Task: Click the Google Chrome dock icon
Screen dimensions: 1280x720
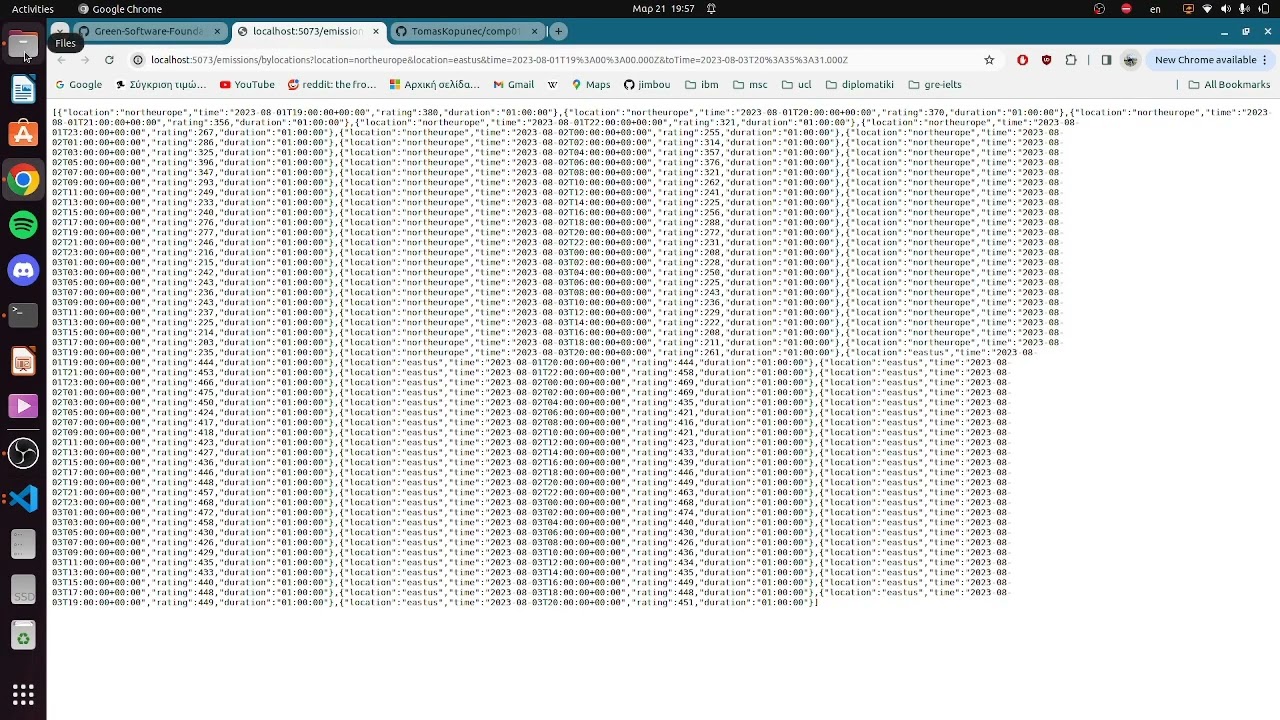Action: 23,180
